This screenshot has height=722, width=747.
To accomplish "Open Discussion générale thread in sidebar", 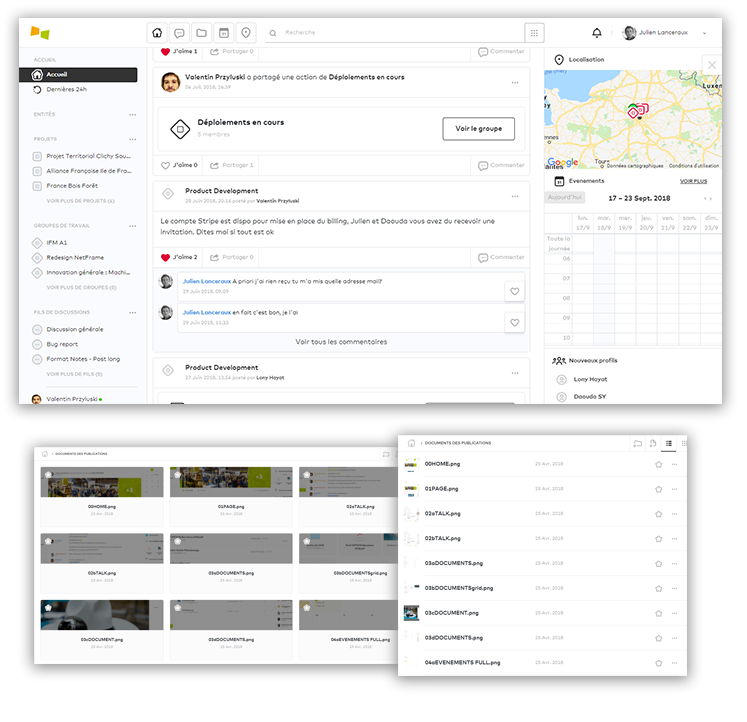I will [74, 329].
